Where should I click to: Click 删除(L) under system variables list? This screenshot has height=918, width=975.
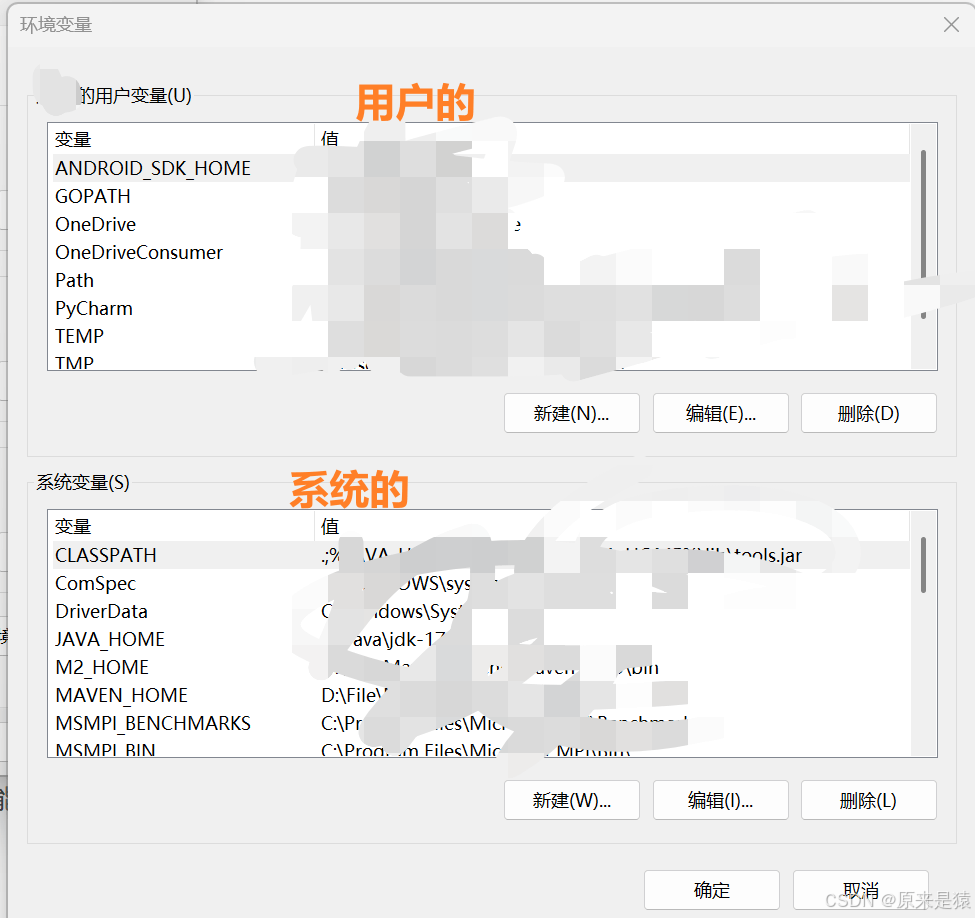tap(868, 800)
